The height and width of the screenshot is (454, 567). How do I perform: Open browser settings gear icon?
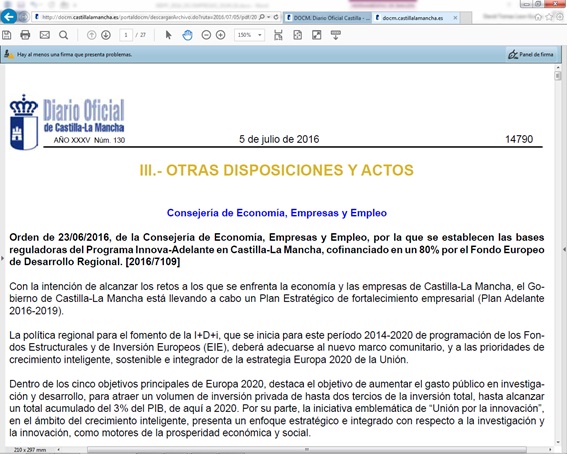click(560, 17)
